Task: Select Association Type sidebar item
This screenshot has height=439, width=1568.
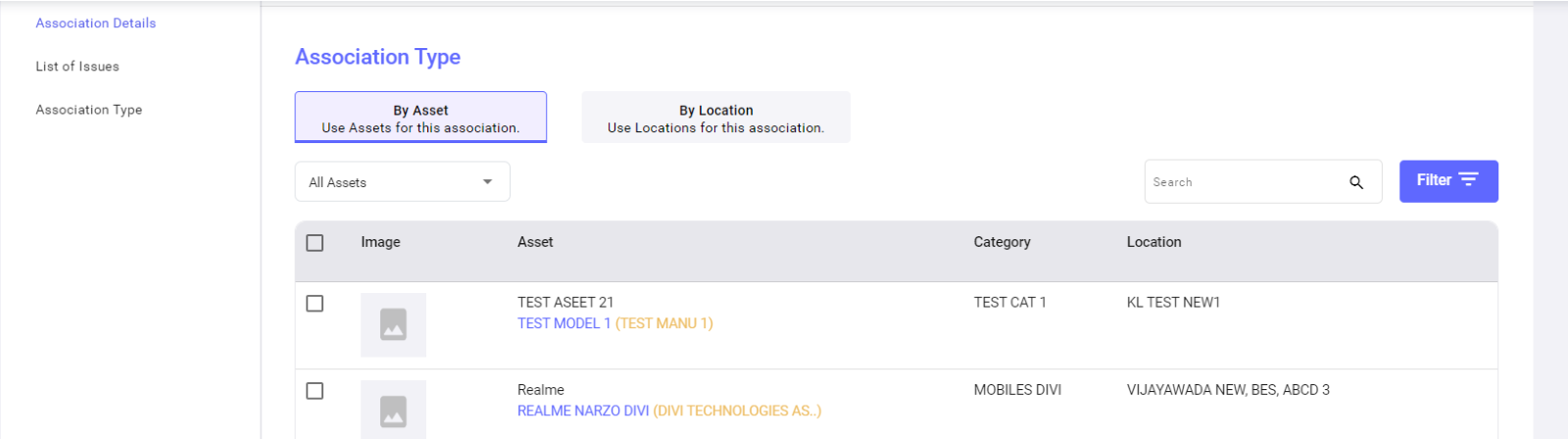Action: (x=89, y=110)
